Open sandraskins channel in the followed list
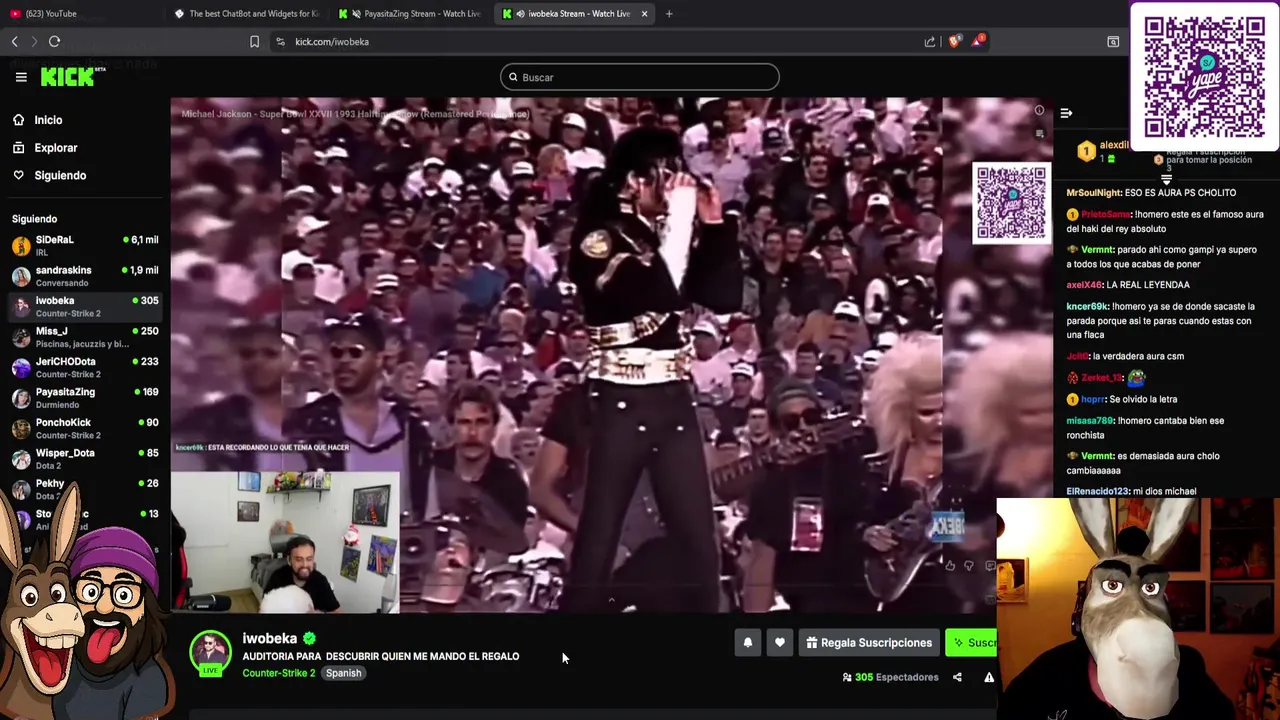The image size is (1280, 720). 85,276
